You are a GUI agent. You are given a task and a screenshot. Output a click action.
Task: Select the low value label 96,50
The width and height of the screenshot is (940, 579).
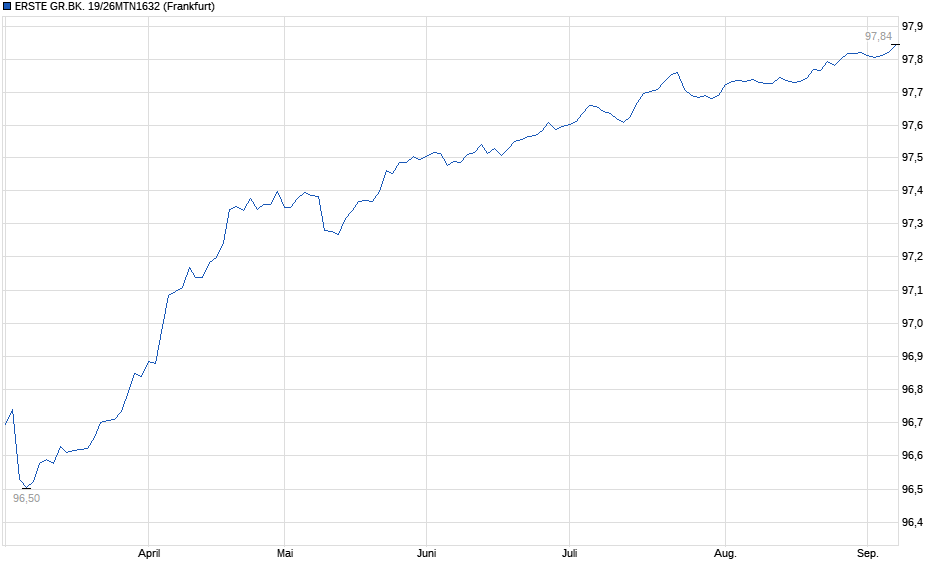pyautogui.click(x=26, y=499)
